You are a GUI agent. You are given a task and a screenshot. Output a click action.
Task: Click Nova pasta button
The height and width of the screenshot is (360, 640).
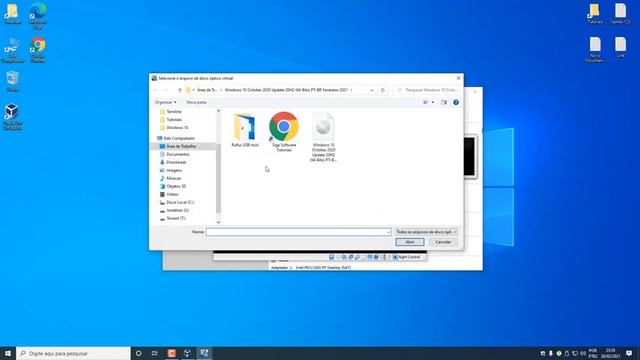[x=196, y=102]
